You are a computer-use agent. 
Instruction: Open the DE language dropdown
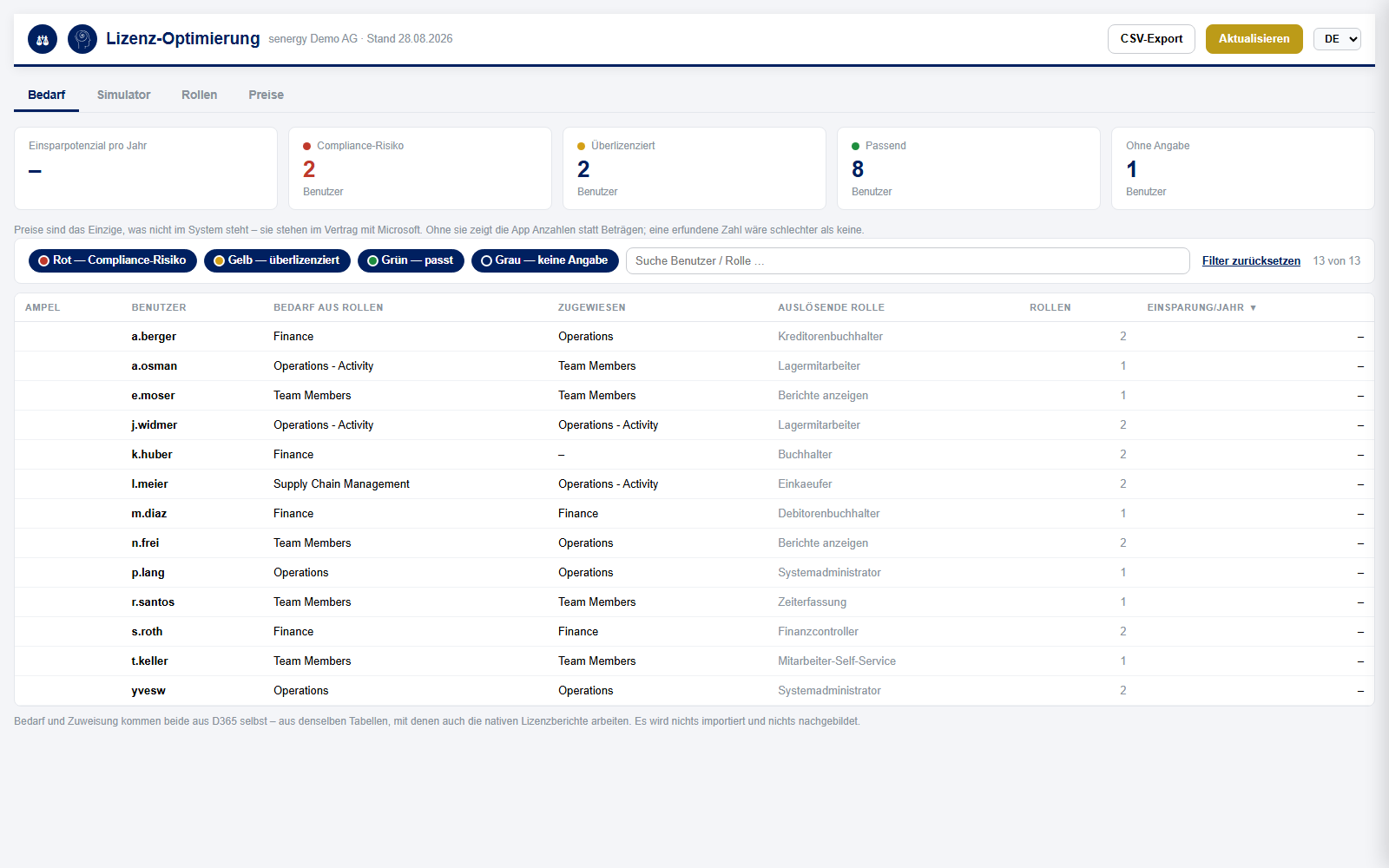click(1337, 39)
